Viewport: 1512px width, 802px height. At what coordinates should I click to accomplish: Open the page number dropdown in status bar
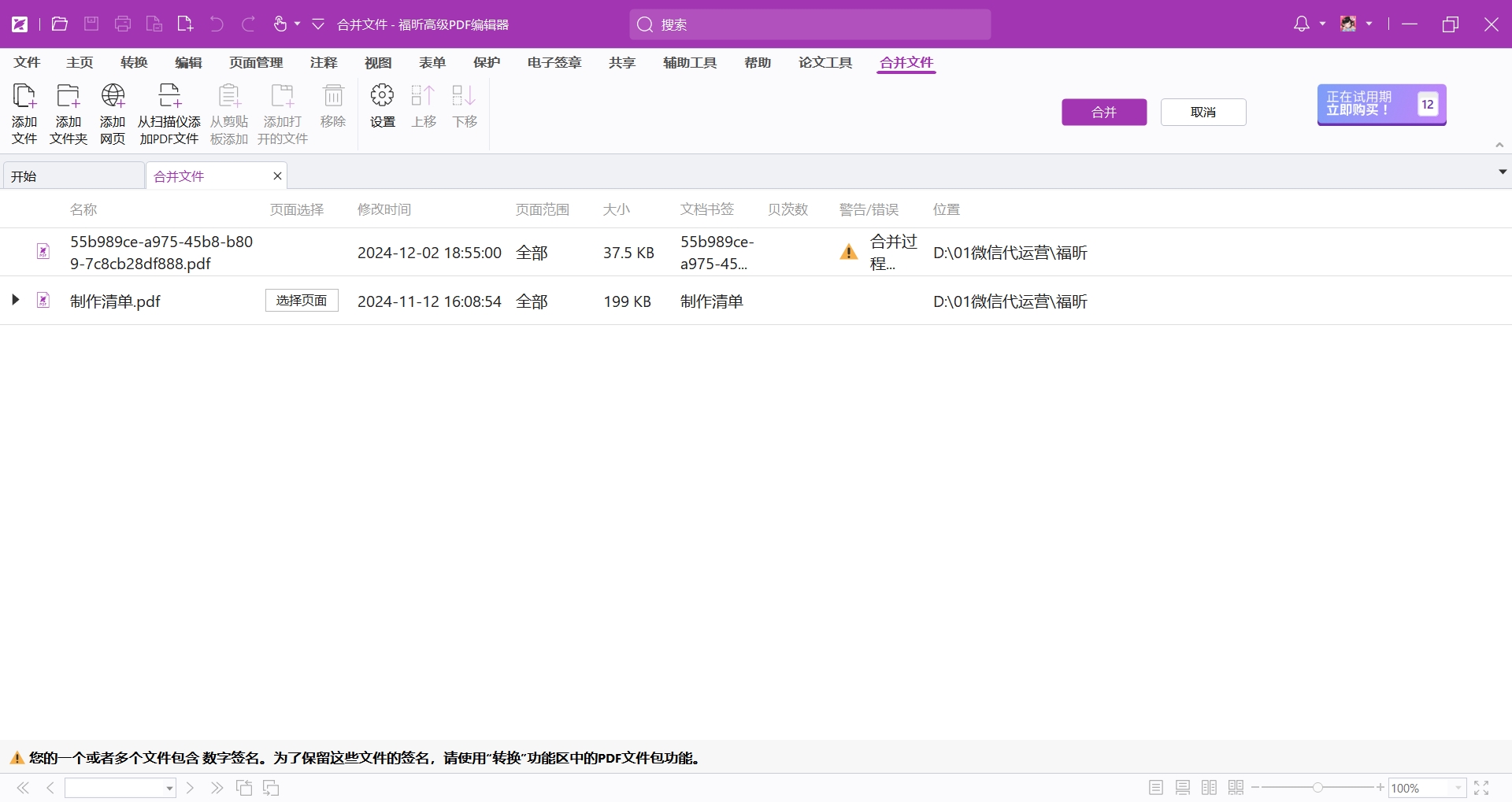tap(169, 788)
